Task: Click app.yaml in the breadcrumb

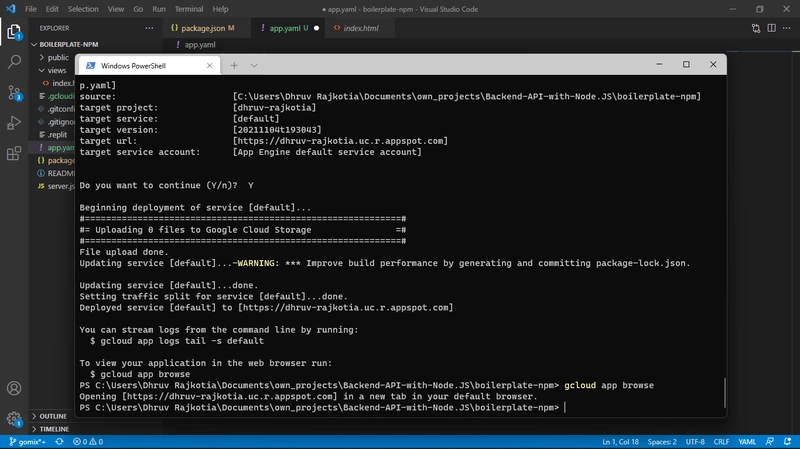Action: tap(200, 45)
